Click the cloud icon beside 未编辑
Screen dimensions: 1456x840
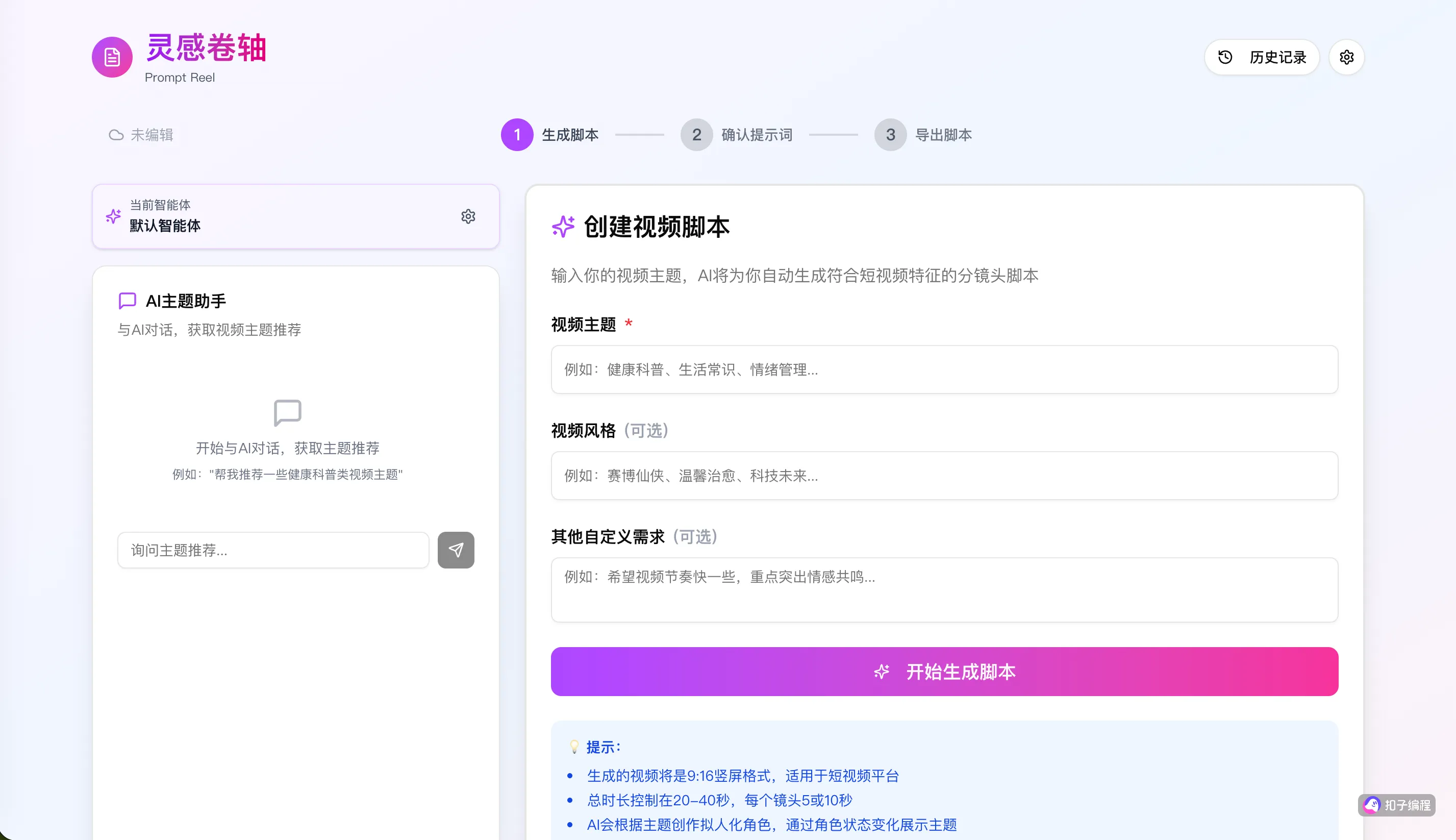(x=116, y=135)
